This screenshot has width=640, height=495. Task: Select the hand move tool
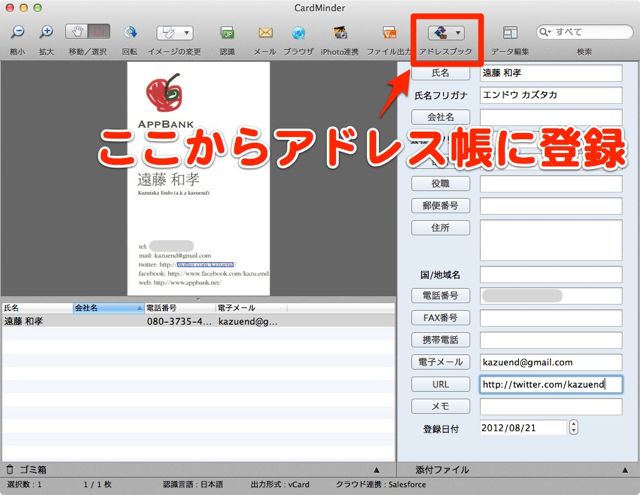point(77,32)
